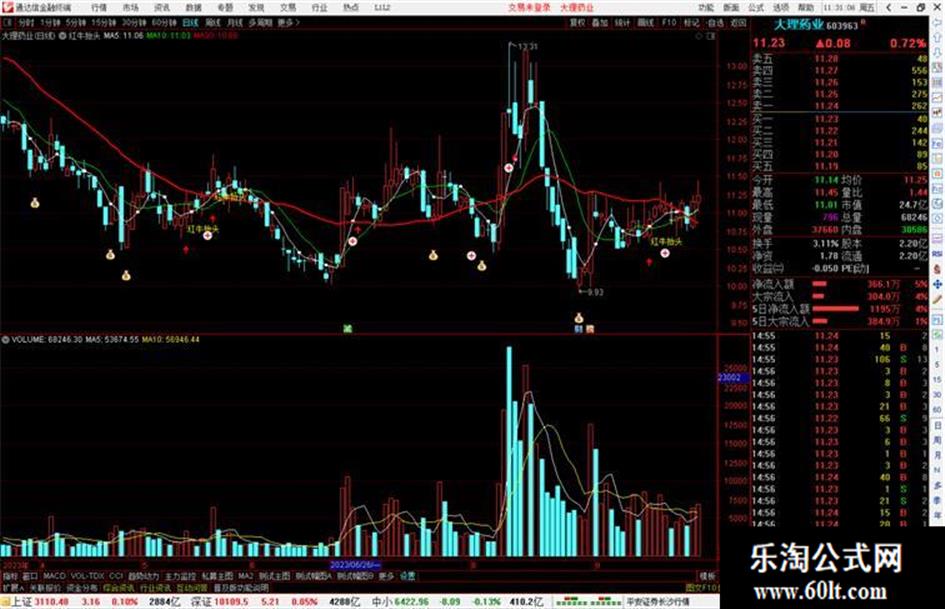Viewport: 945px width, 609px height.
Task: Click the green marker icon below the main chart
Action: (348, 329)
